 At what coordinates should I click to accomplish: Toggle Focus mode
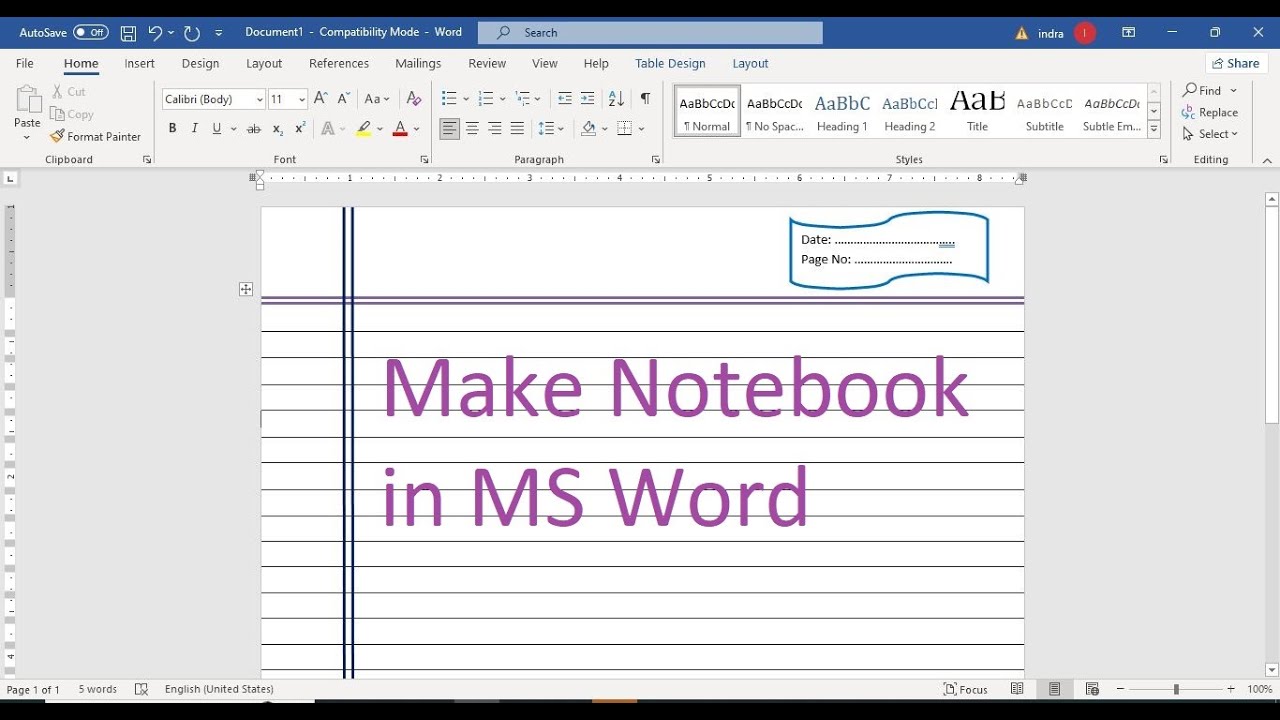pos(965,689)
